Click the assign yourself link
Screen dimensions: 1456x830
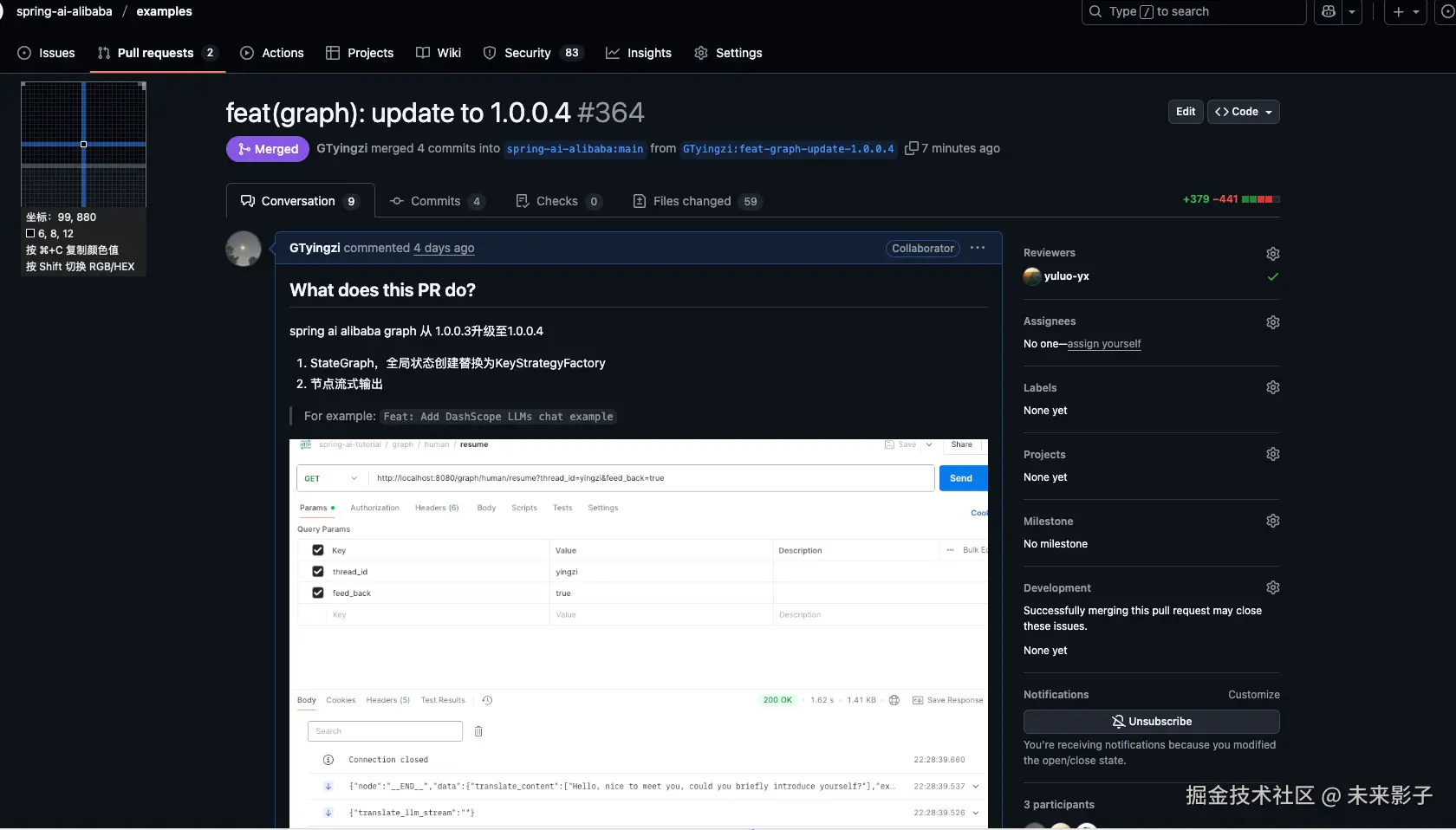pyautogui.click(x=1104, y=344)
